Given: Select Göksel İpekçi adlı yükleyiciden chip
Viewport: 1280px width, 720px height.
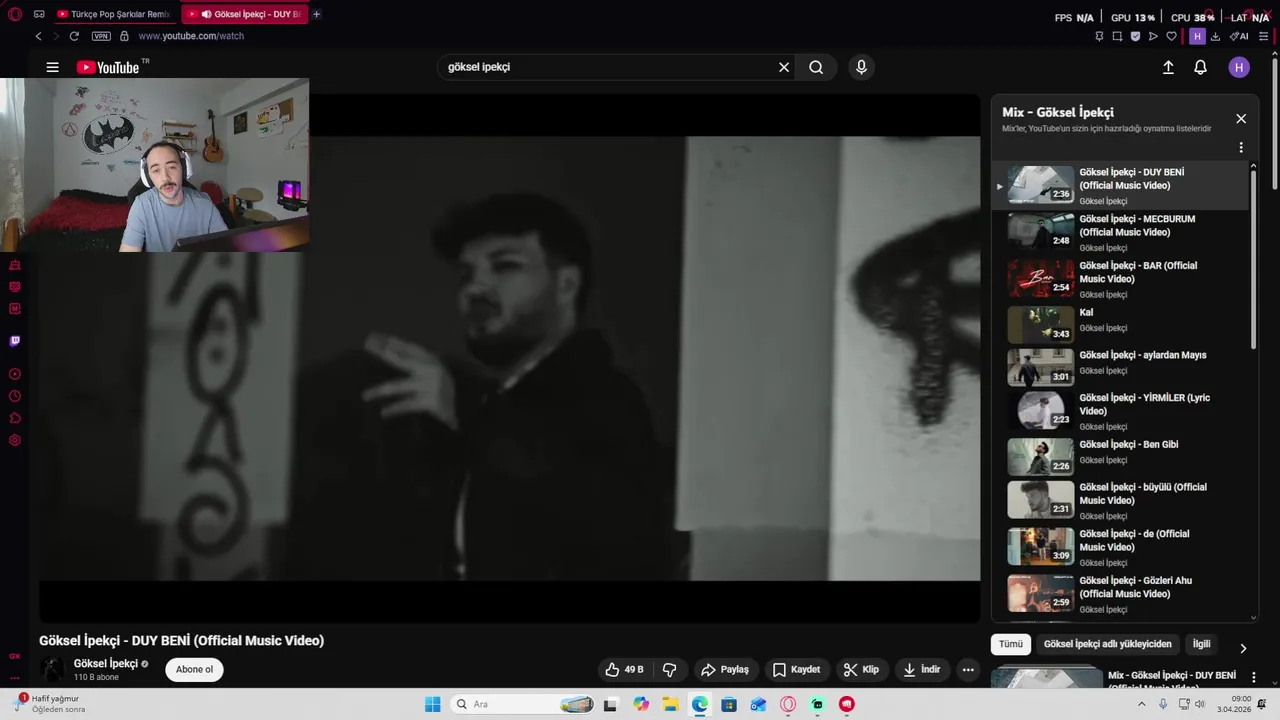Looking at the screenshot, I should tap(1107, 644).
